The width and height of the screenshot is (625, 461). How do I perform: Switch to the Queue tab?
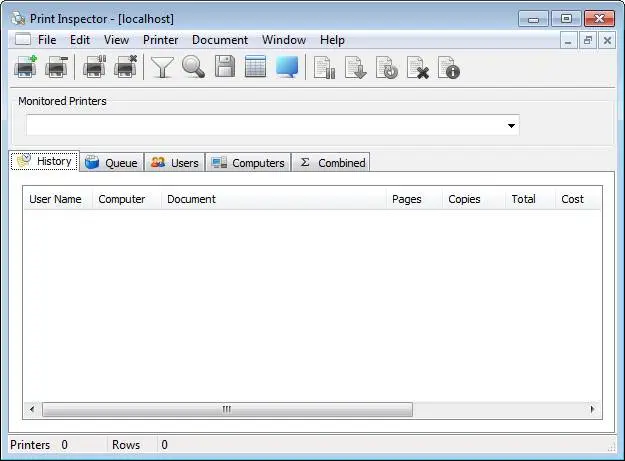(112, 163)
